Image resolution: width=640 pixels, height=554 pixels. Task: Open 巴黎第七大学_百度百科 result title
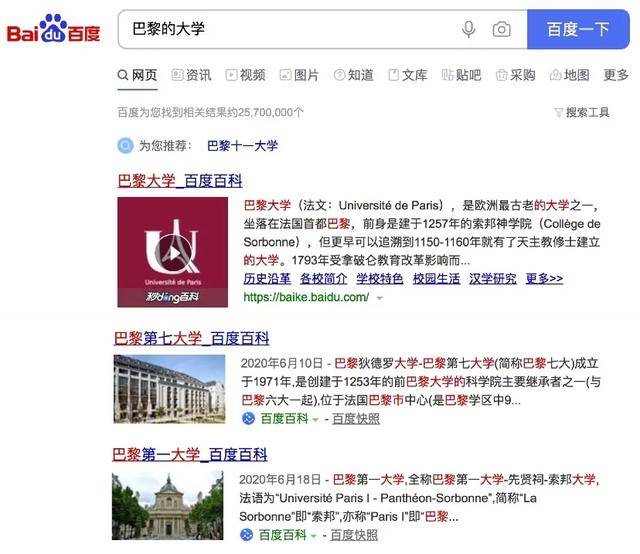click(191, 338)
